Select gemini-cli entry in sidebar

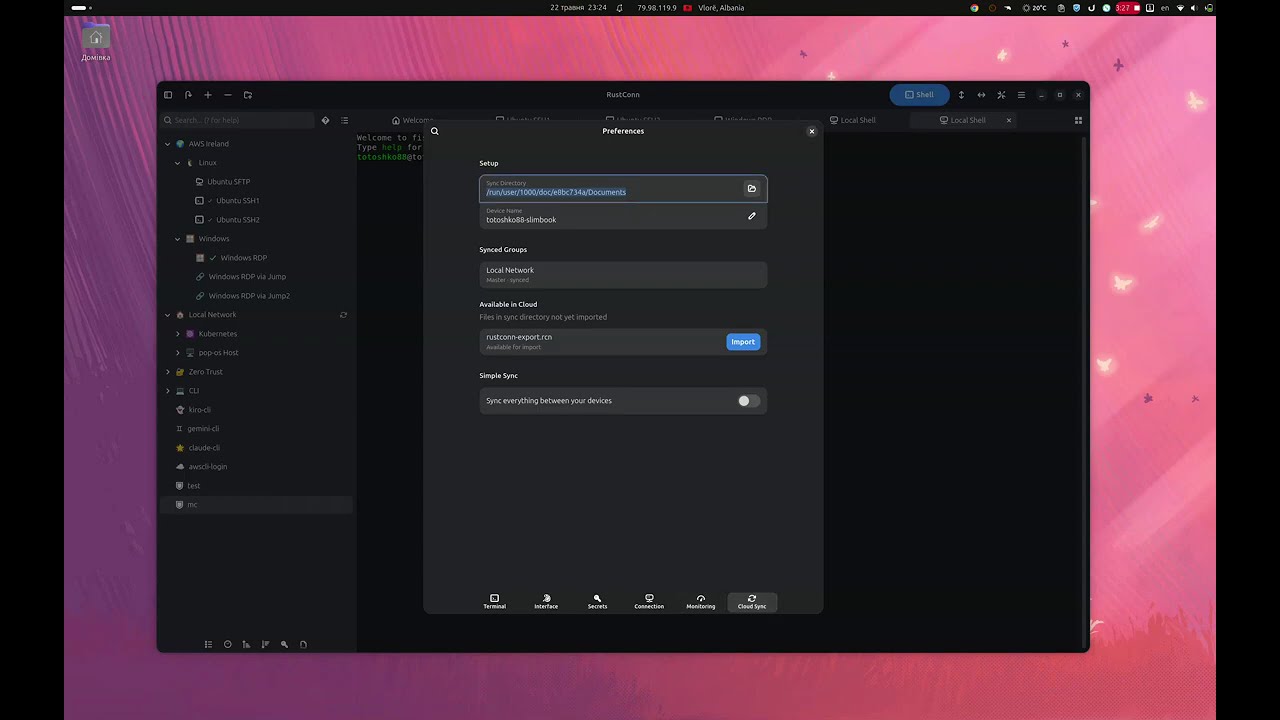(203, 429)
